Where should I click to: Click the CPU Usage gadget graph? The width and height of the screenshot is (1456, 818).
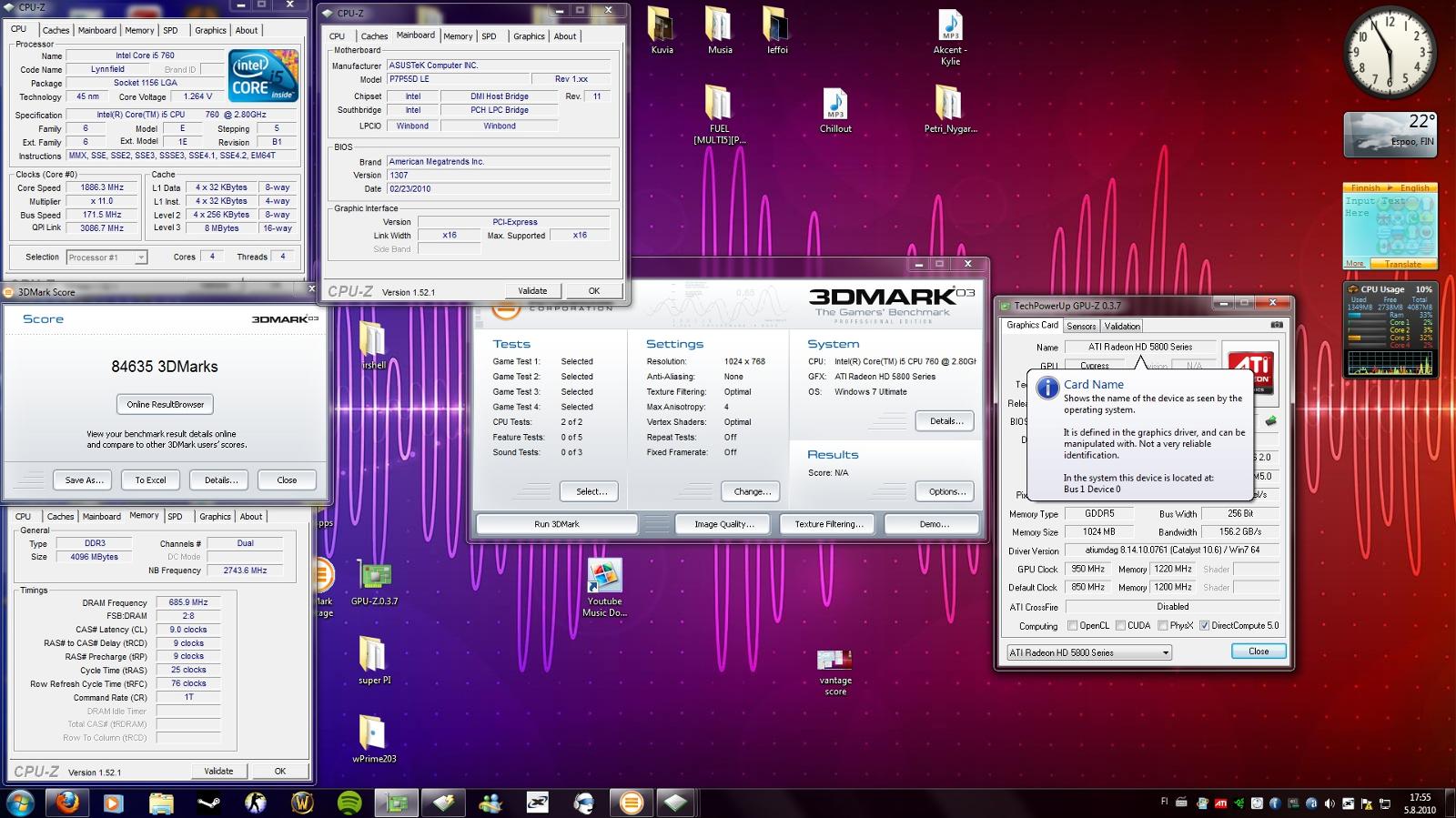click(1390, 363)
